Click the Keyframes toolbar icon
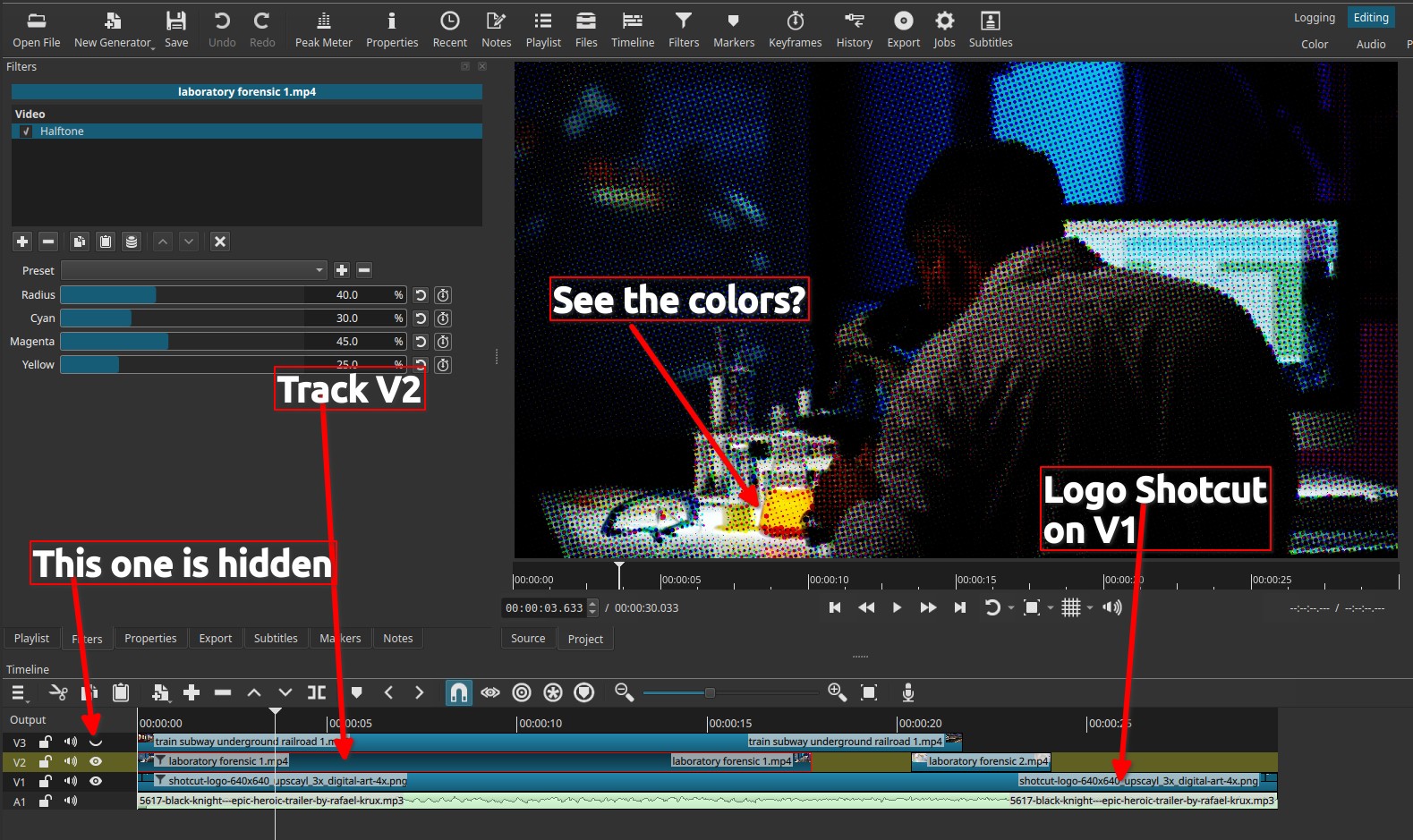The width and height of the screenshot is (1413, 840). (795, 30)
